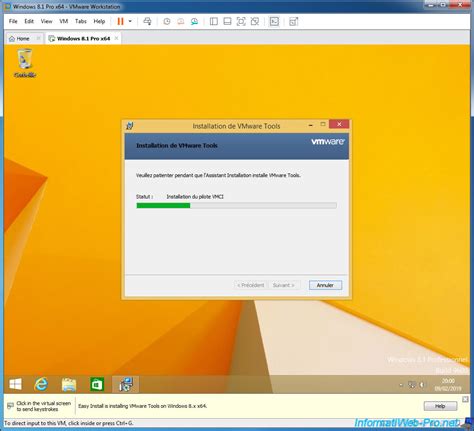Open the View menu
This screenshot has height=431, width=474.
click(x=47, y=21)
